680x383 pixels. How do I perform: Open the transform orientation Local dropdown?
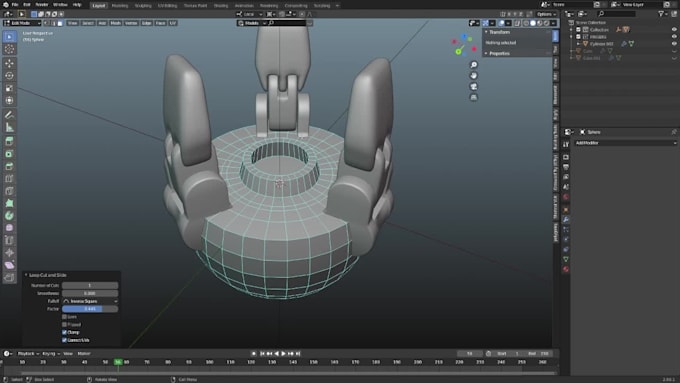click(249, 14)
